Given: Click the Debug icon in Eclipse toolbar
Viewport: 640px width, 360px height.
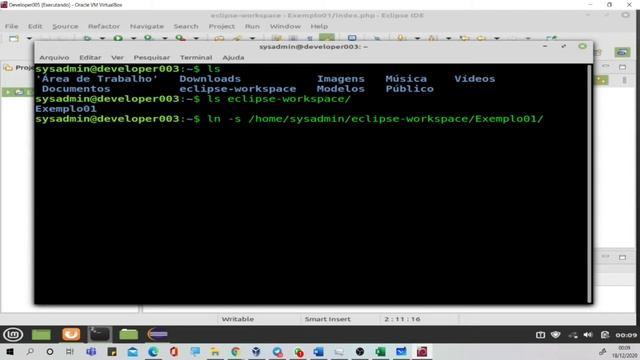Looking at the screenshot, I should pyautogui.click(x=87, y=38).
